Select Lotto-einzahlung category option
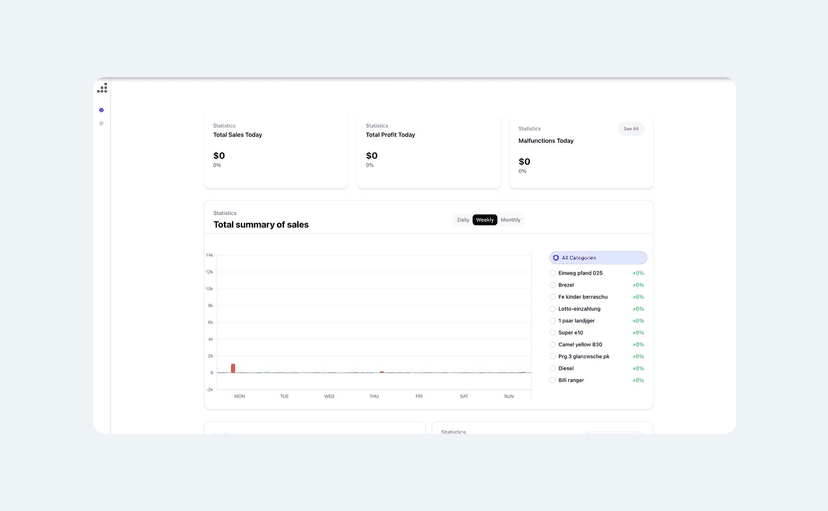Viewport: 828px width, 511px height. coord(553,309)
